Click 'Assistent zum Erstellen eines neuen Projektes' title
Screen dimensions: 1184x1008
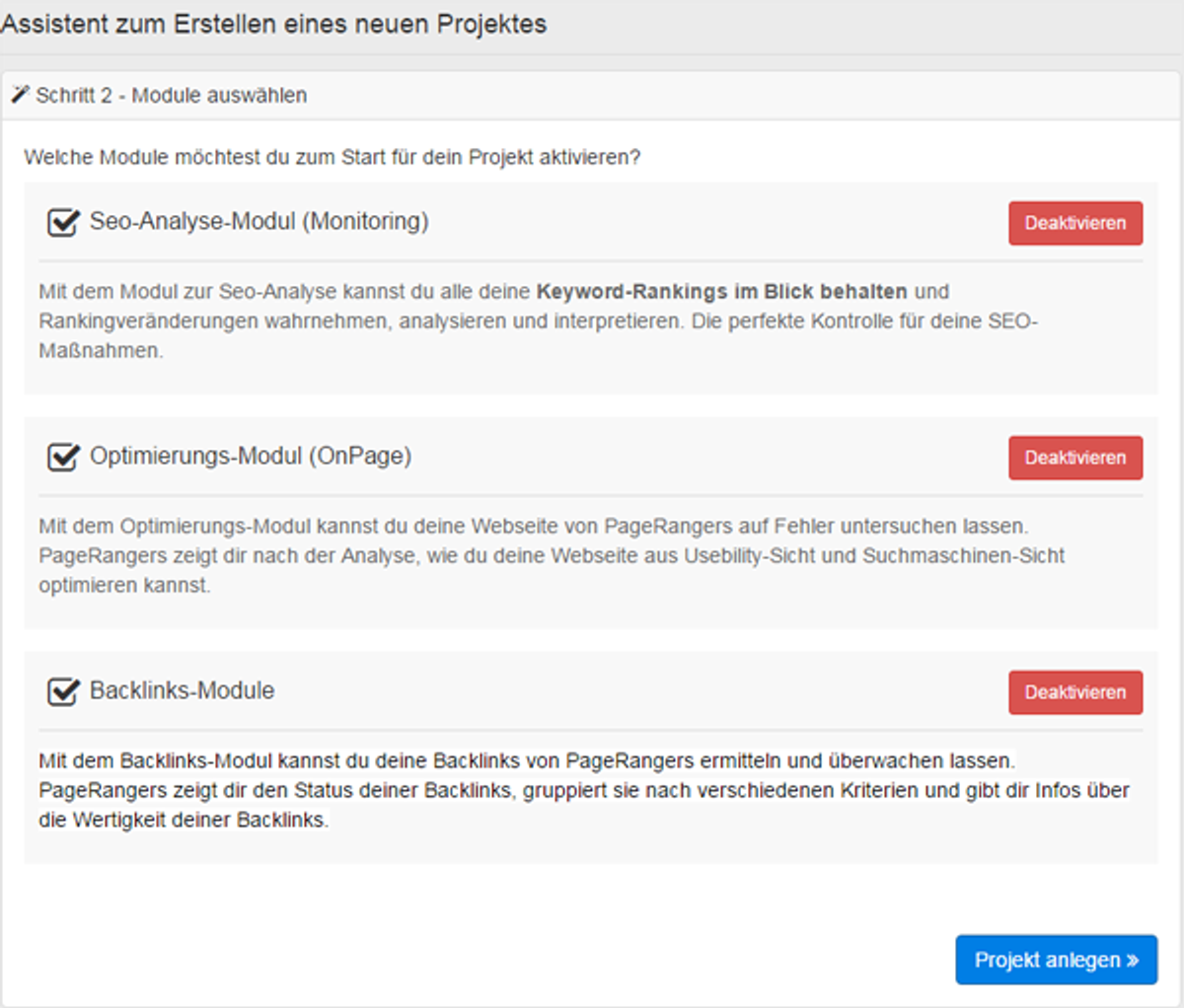click(x=273, y=24)
